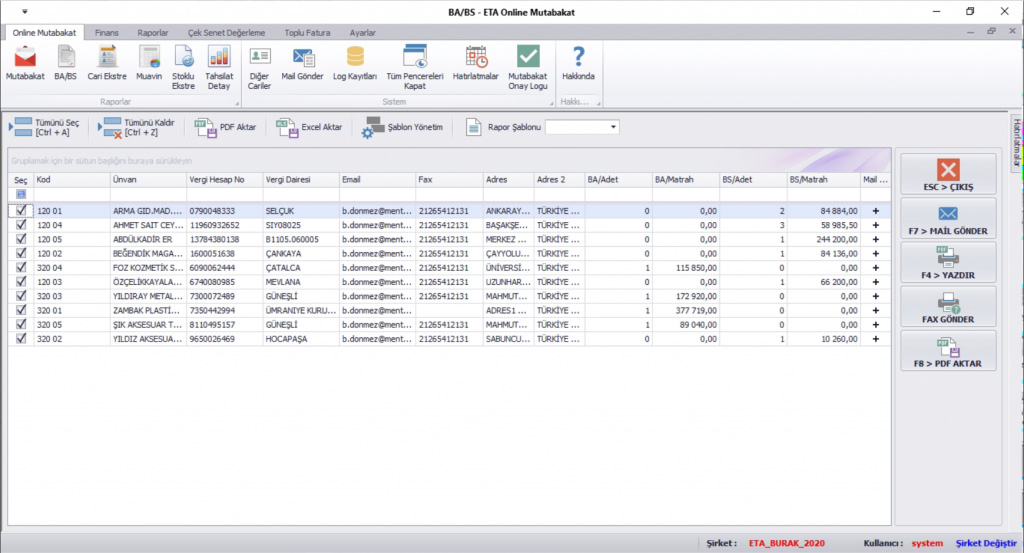Open the Hakkında question mark icon
1024x553 pixels.
(x=578, y=63)
